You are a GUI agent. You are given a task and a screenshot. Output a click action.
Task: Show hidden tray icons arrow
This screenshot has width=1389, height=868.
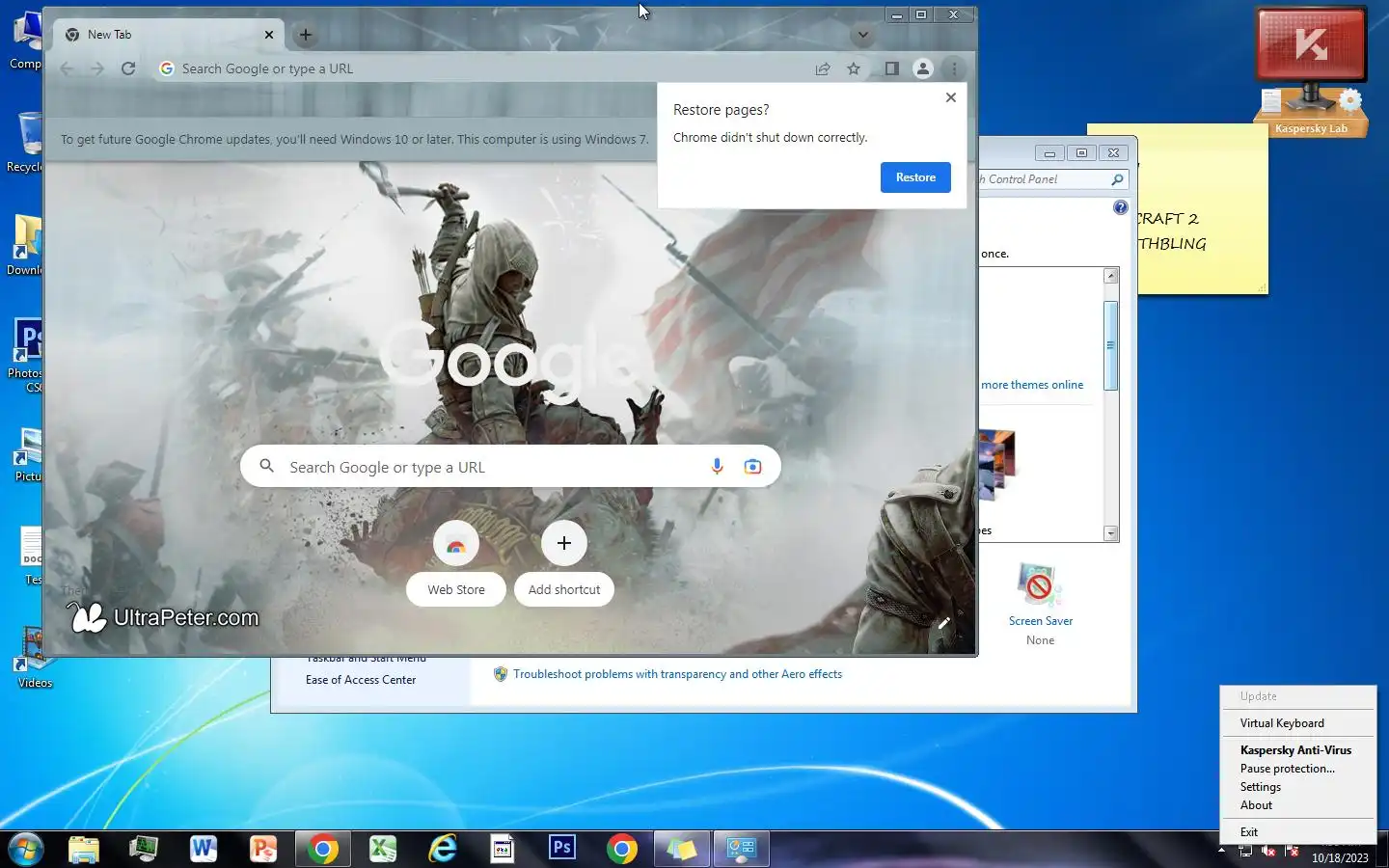[1221, 851]
